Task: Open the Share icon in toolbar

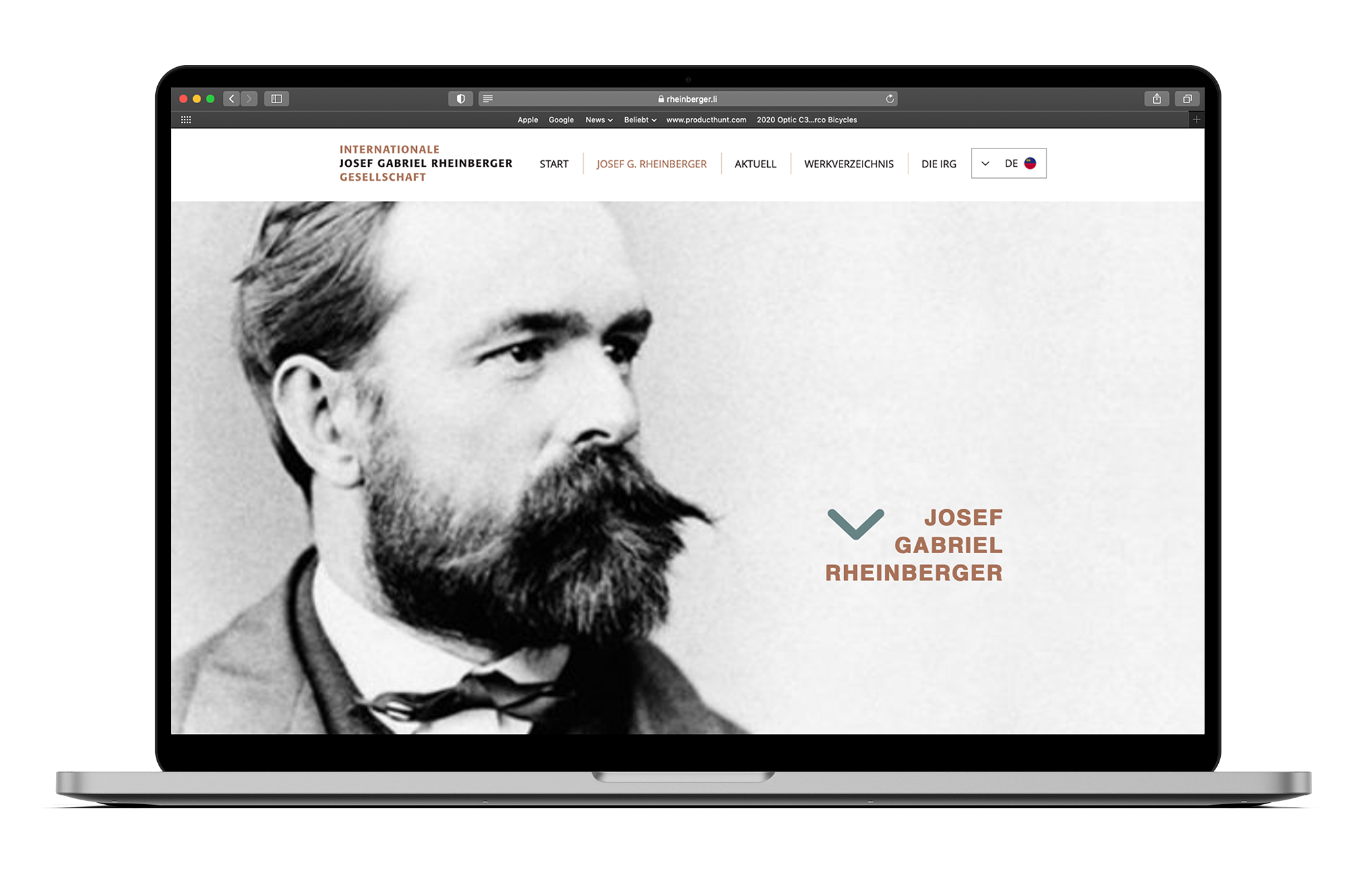Action: [1156, 99]
